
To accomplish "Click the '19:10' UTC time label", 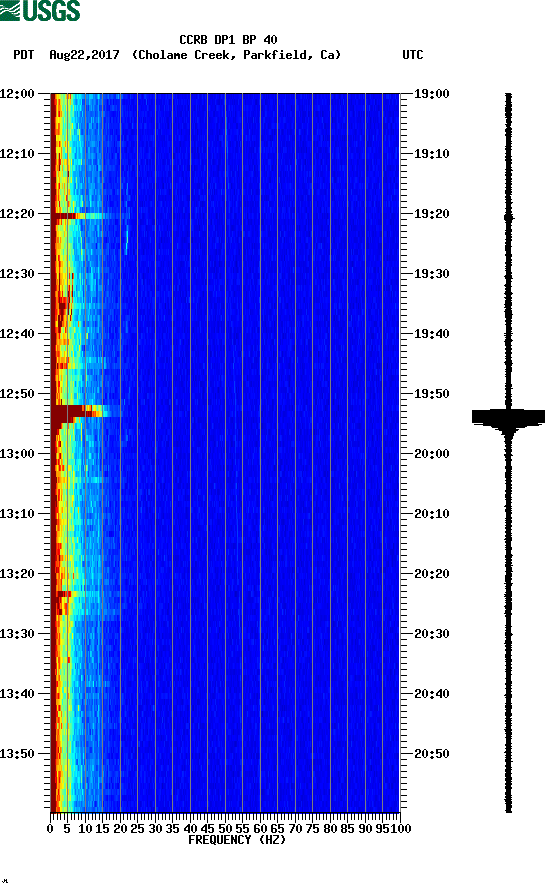I will pos(431,154).
